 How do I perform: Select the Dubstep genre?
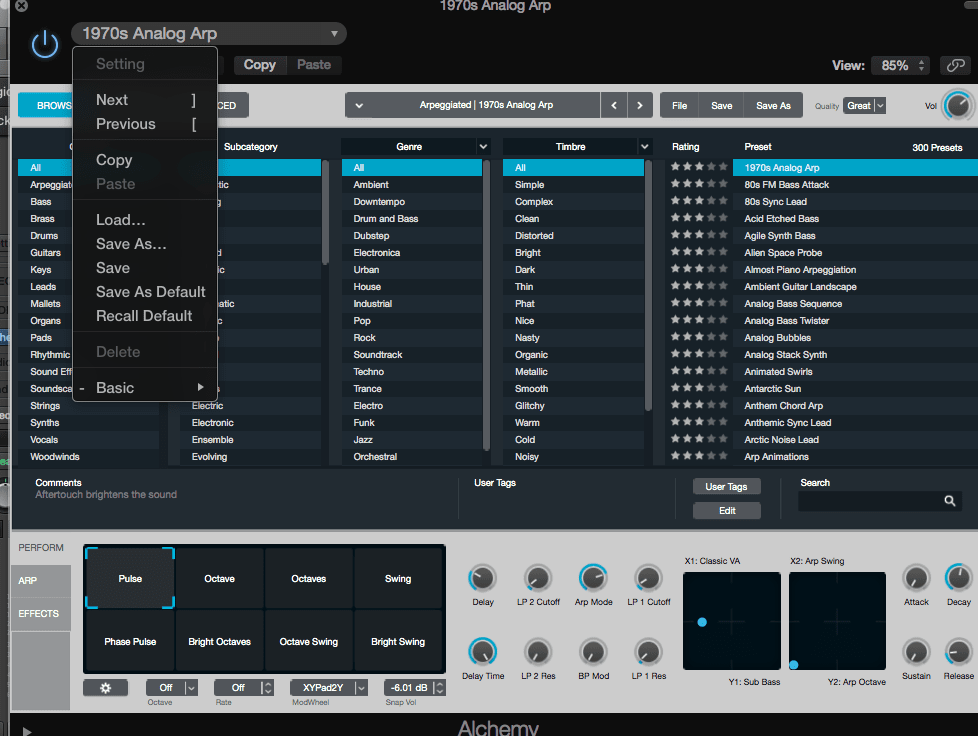pyautogui.click(x=412, y=236)
